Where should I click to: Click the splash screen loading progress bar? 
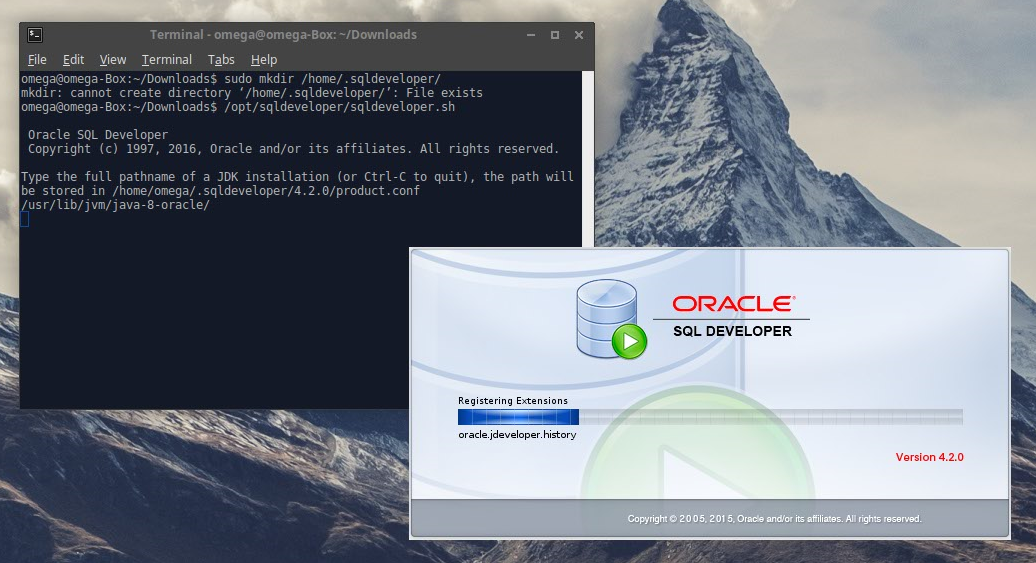pyautogui.click(x=710, y=417)
